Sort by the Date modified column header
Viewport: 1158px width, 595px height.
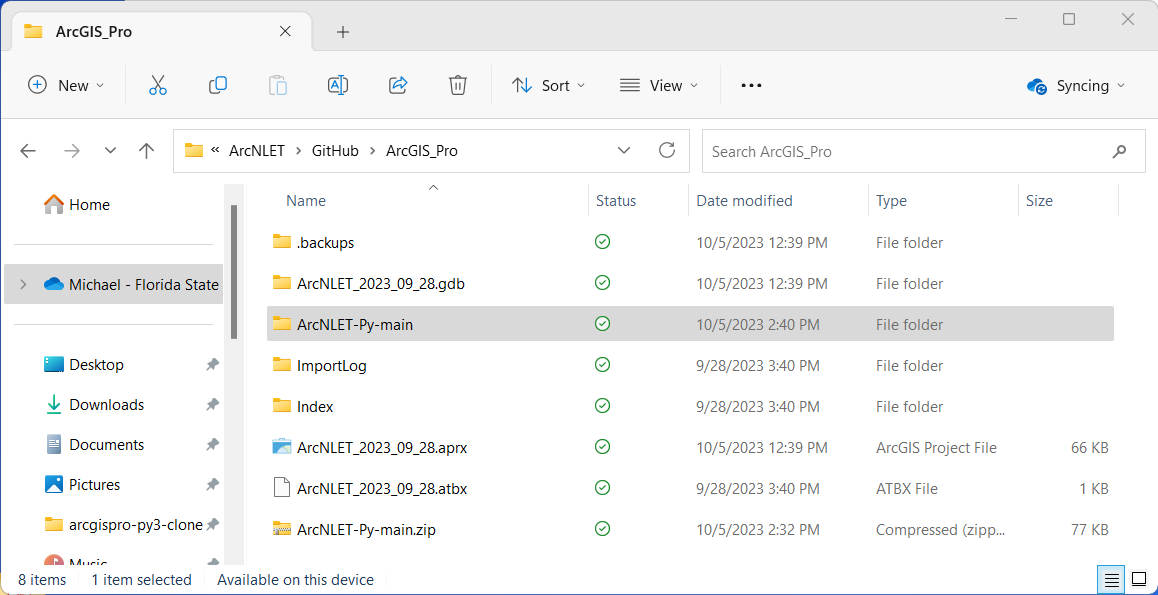click(x=744, y=201)
